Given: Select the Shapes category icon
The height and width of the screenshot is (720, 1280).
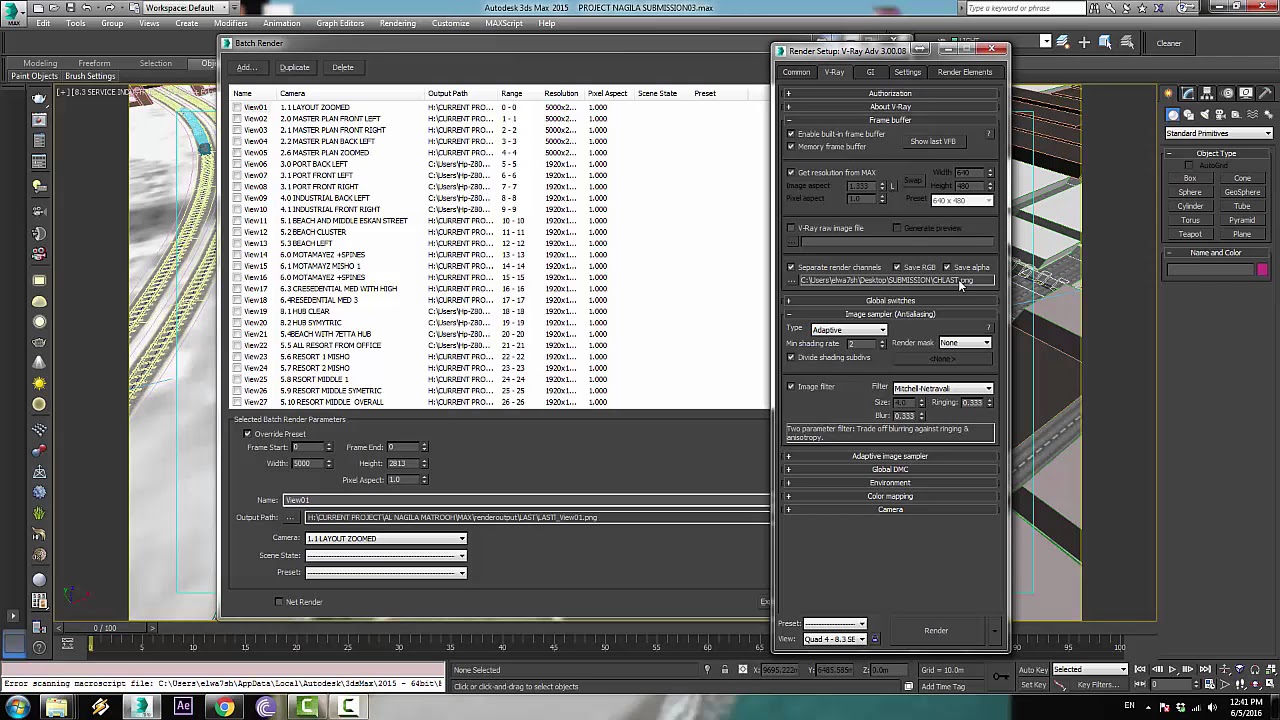Looking at the screenshot, I should point(1189,115).
